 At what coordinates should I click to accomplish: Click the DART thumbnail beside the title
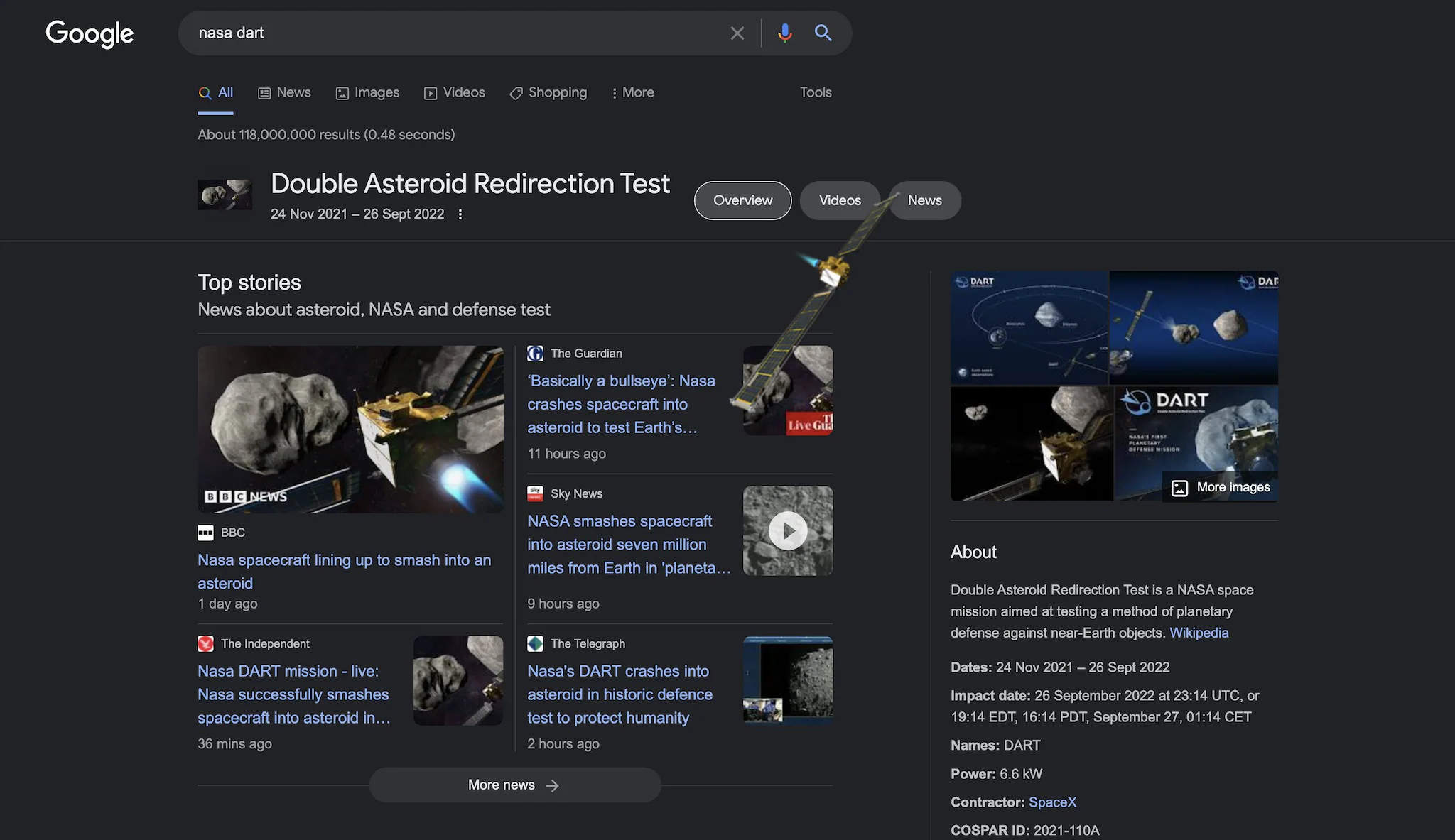click(225, 195)
